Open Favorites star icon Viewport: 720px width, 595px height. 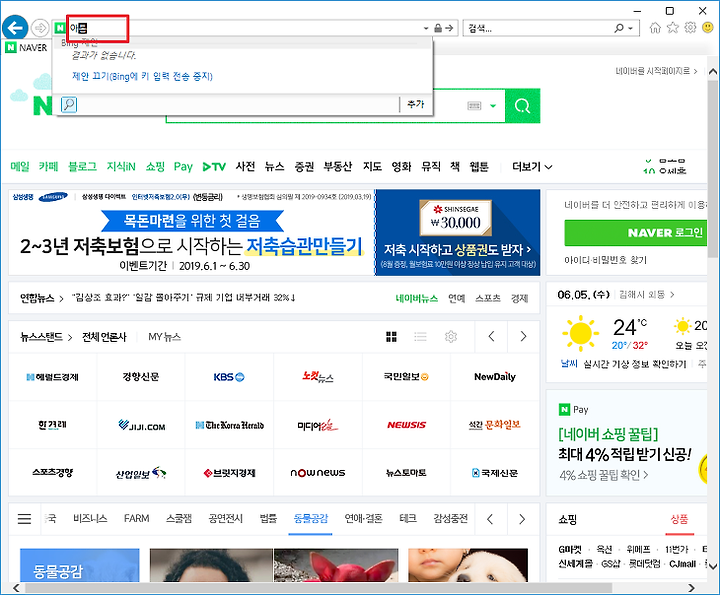coord(673,28)
